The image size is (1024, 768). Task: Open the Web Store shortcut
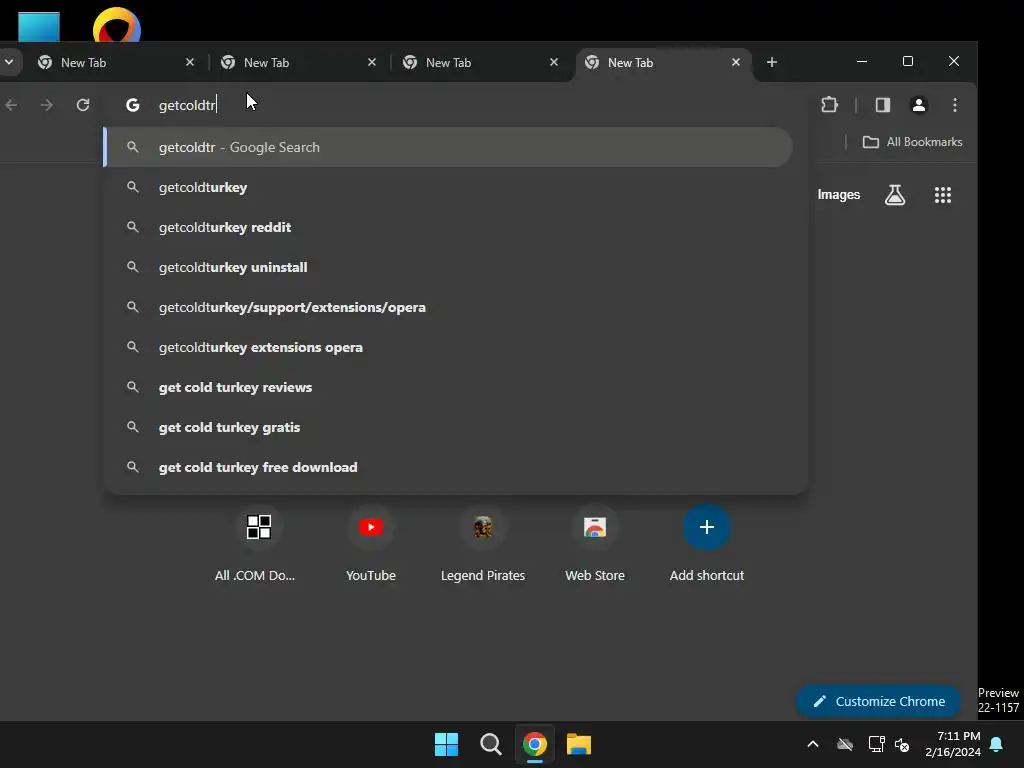pyautogui.click(x=595, y=543)
